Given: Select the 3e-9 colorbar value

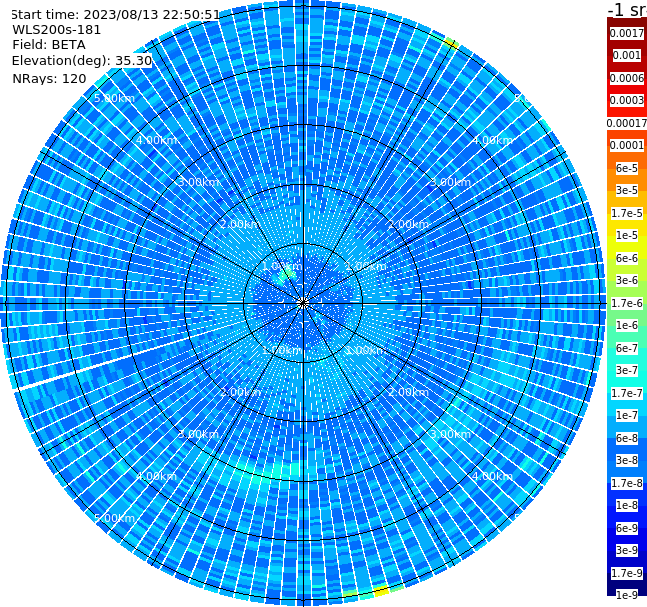Looking at the screenshot, I should tap(626, 550).
